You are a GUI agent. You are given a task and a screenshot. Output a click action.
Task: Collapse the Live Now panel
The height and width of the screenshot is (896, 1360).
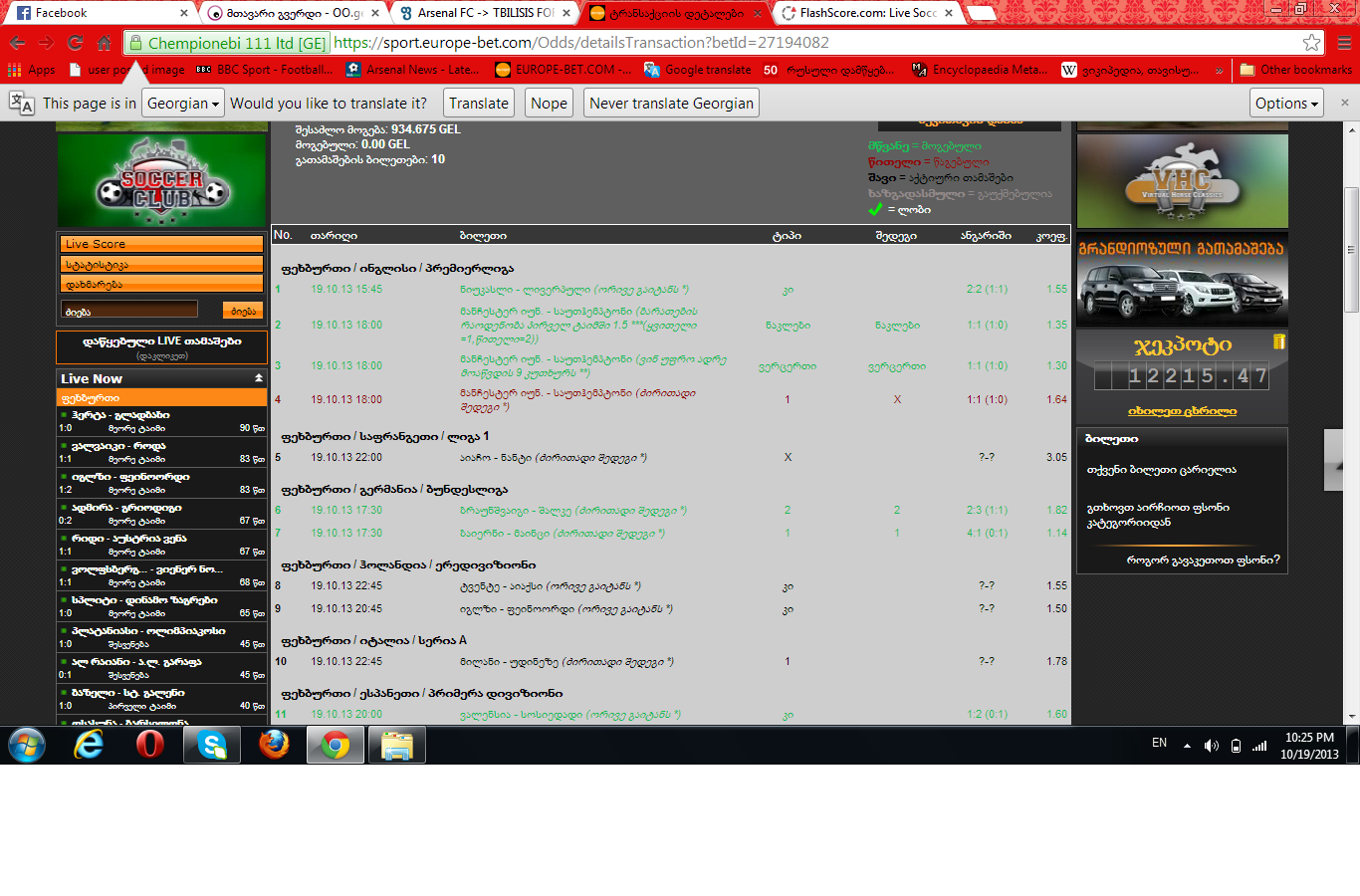(x=259, y=378)
